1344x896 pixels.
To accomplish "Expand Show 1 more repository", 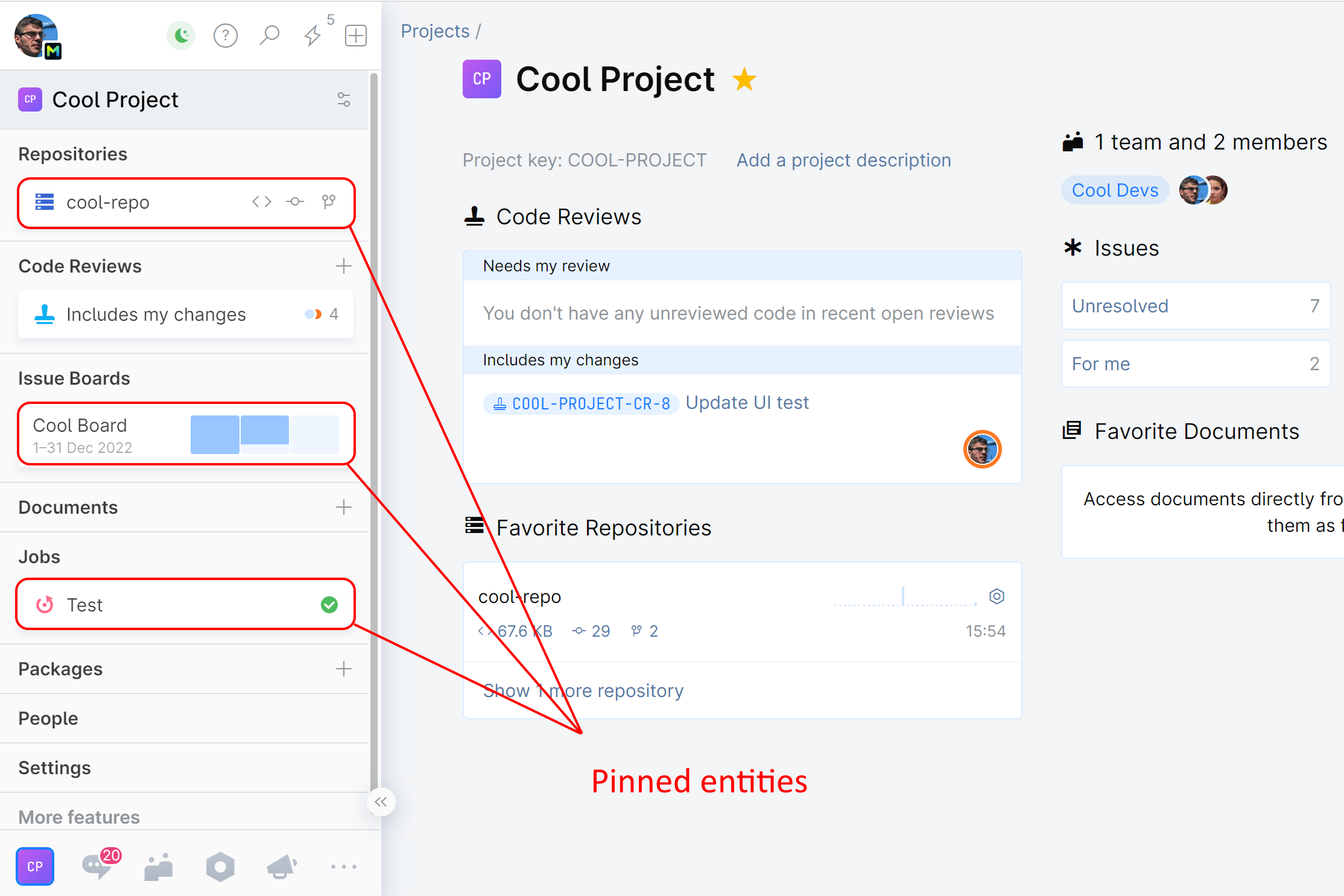I will (583, 690).
